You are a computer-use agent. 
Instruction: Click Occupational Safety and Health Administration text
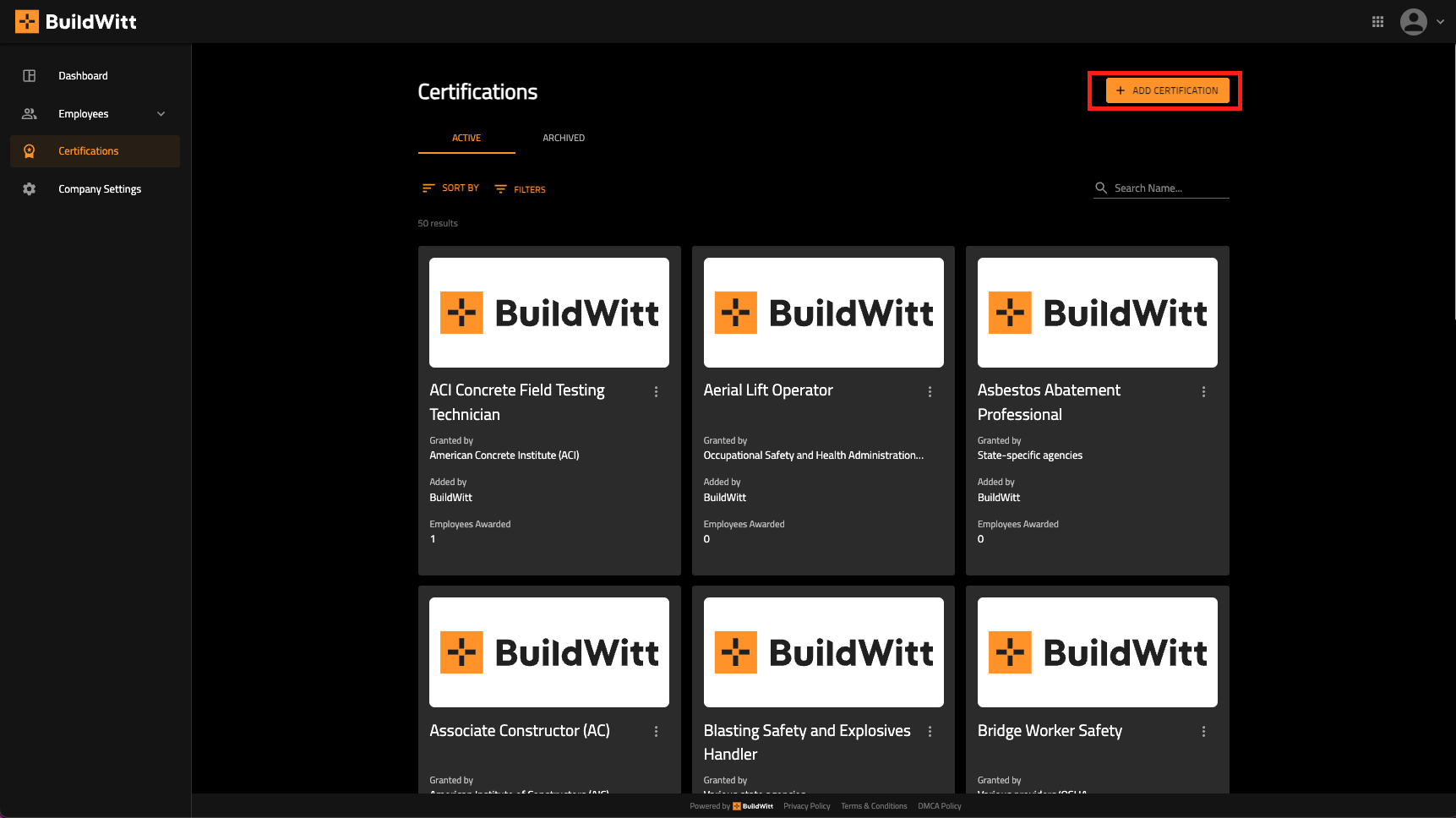(x=814, y=455)
